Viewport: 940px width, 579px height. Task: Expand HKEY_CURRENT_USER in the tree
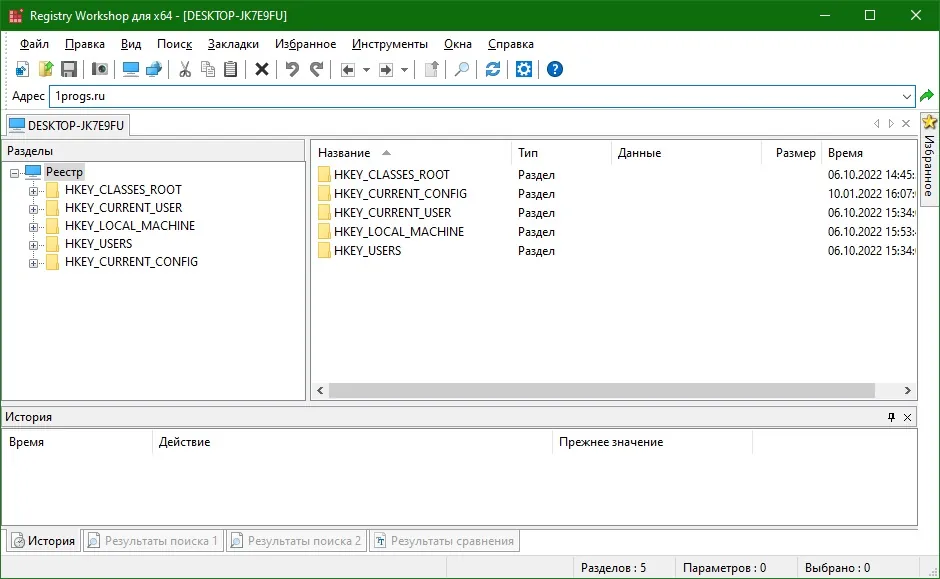point(34,209)
